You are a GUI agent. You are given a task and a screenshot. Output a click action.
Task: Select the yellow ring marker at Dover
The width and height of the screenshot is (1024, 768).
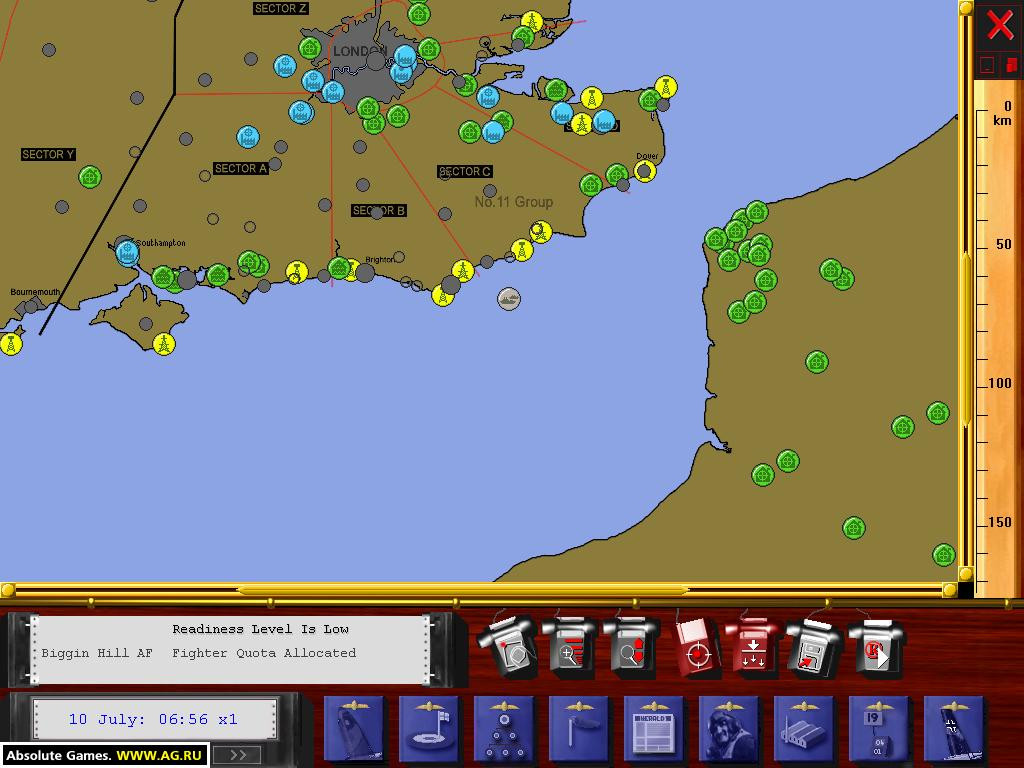[x=645, y=171]
